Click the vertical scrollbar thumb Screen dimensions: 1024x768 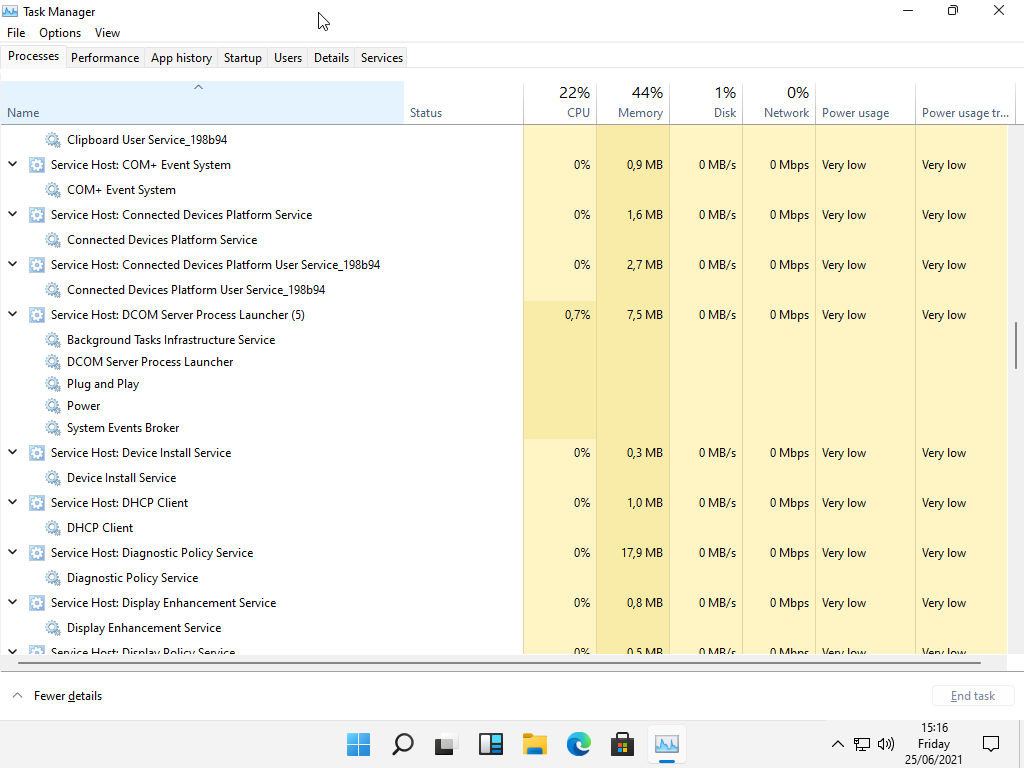pyautogui.click(x=1016, y=345)
